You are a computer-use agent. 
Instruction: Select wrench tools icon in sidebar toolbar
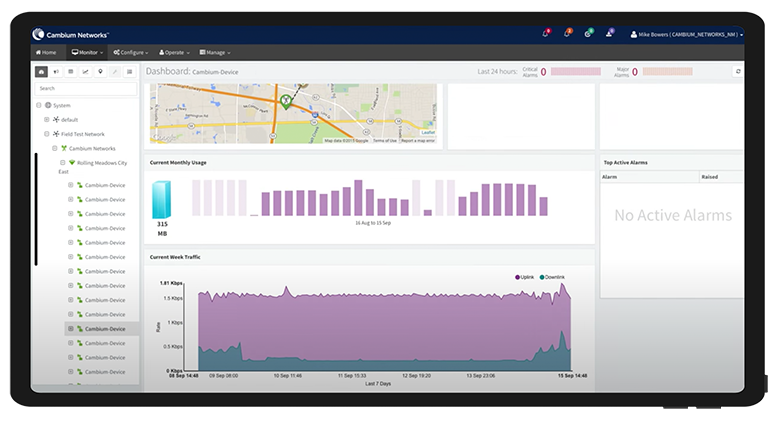point(115,72)
